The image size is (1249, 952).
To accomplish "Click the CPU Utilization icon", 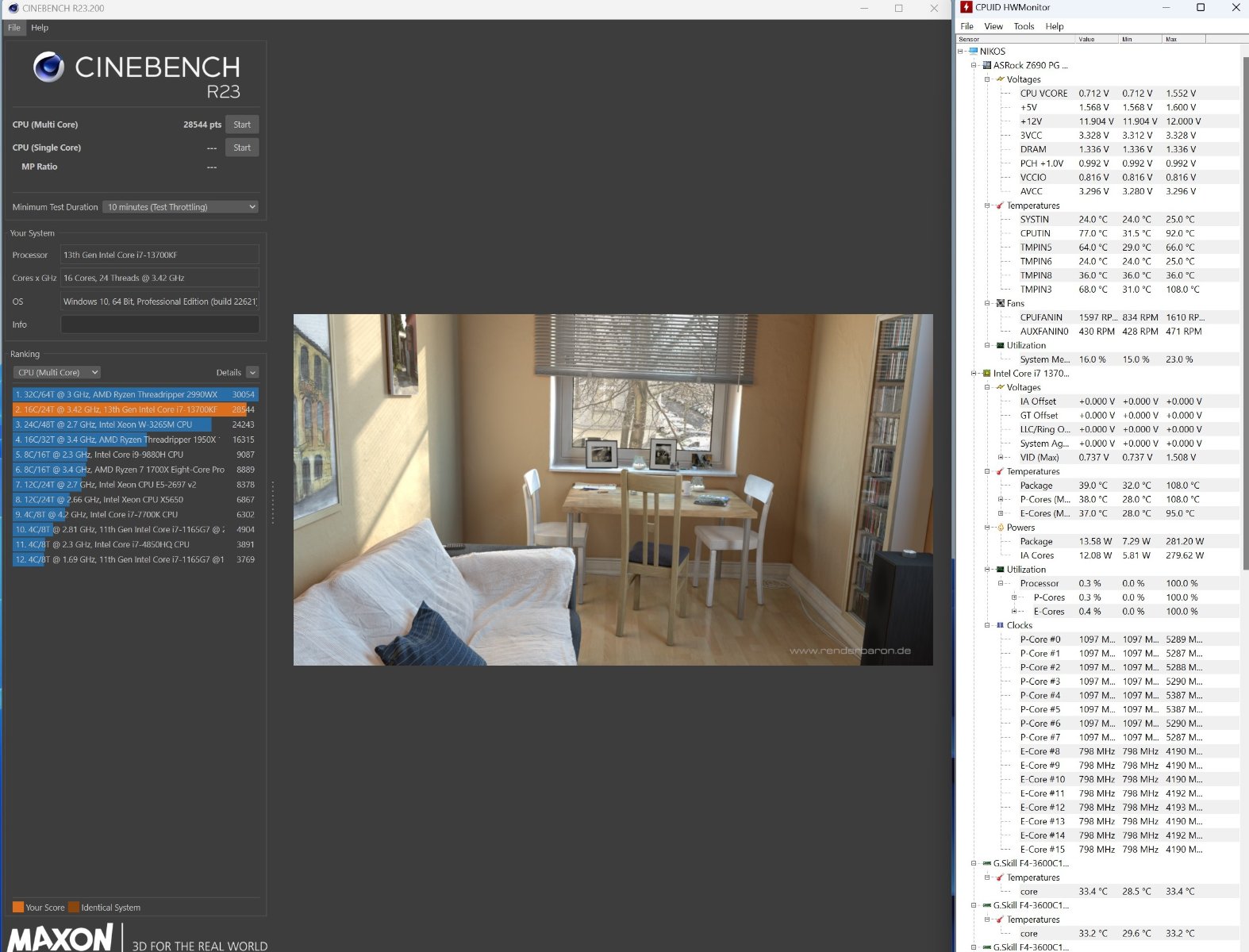I will tap(1000, 570).
